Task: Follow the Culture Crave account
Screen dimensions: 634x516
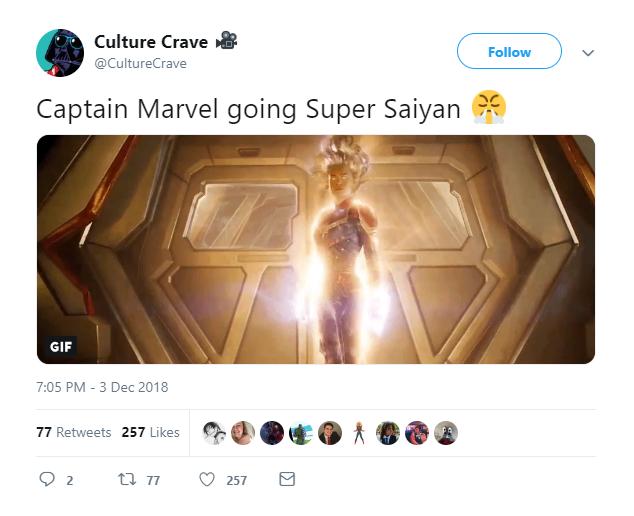Action: [509, 52]
